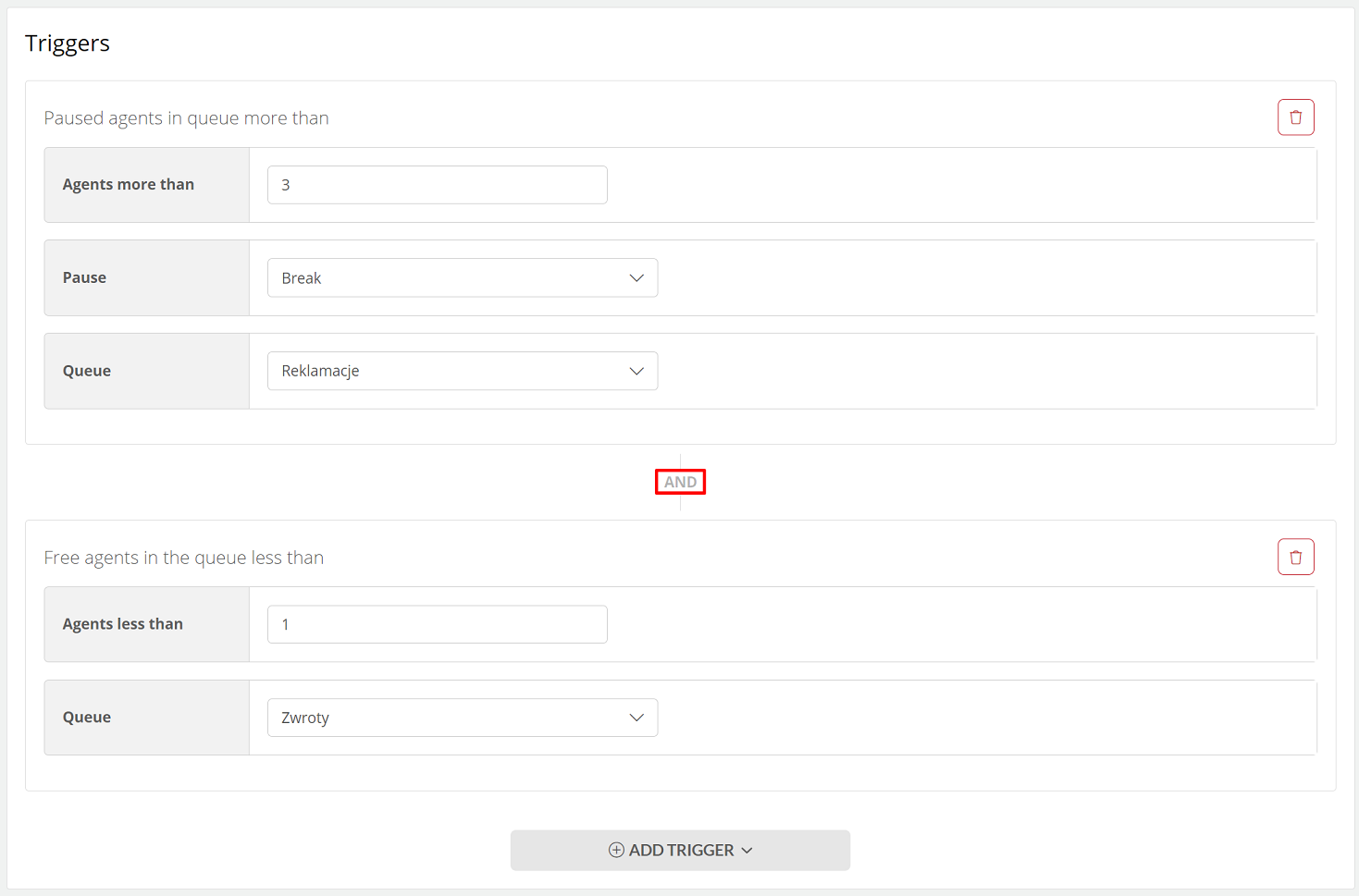This screenshot has width=1359, height=896.
Task: Click the 'Agents less than' label
Action: pos(123,624)
